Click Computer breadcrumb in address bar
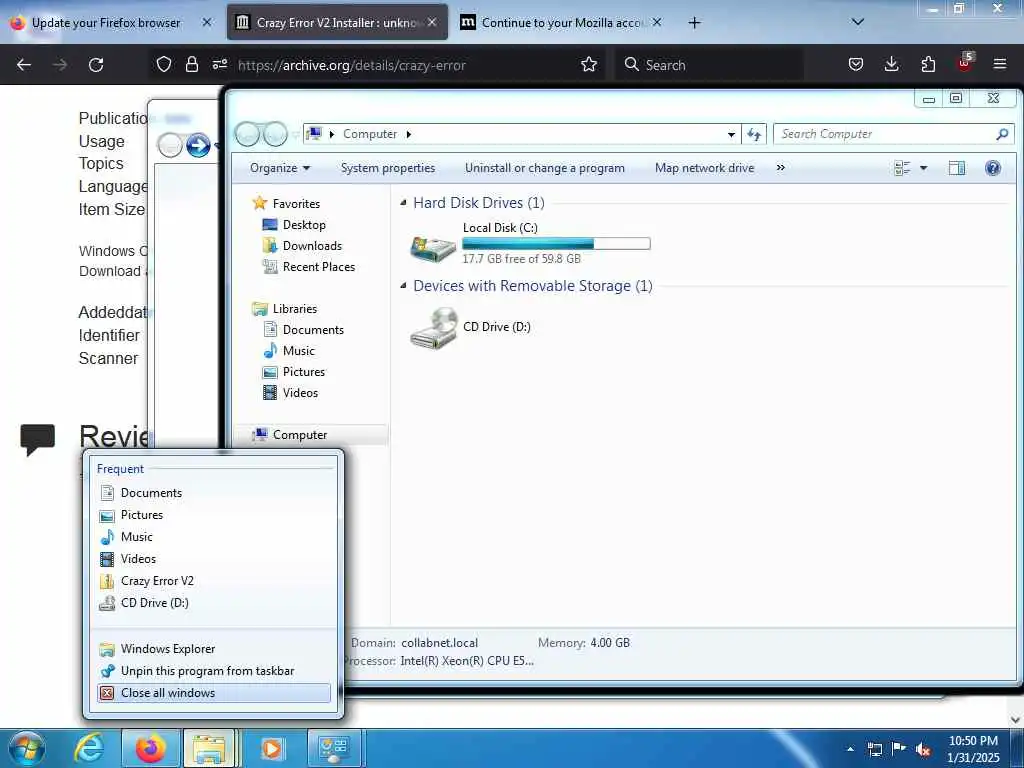This screenshot has height=768, width=1024. (x=370, y=134)
